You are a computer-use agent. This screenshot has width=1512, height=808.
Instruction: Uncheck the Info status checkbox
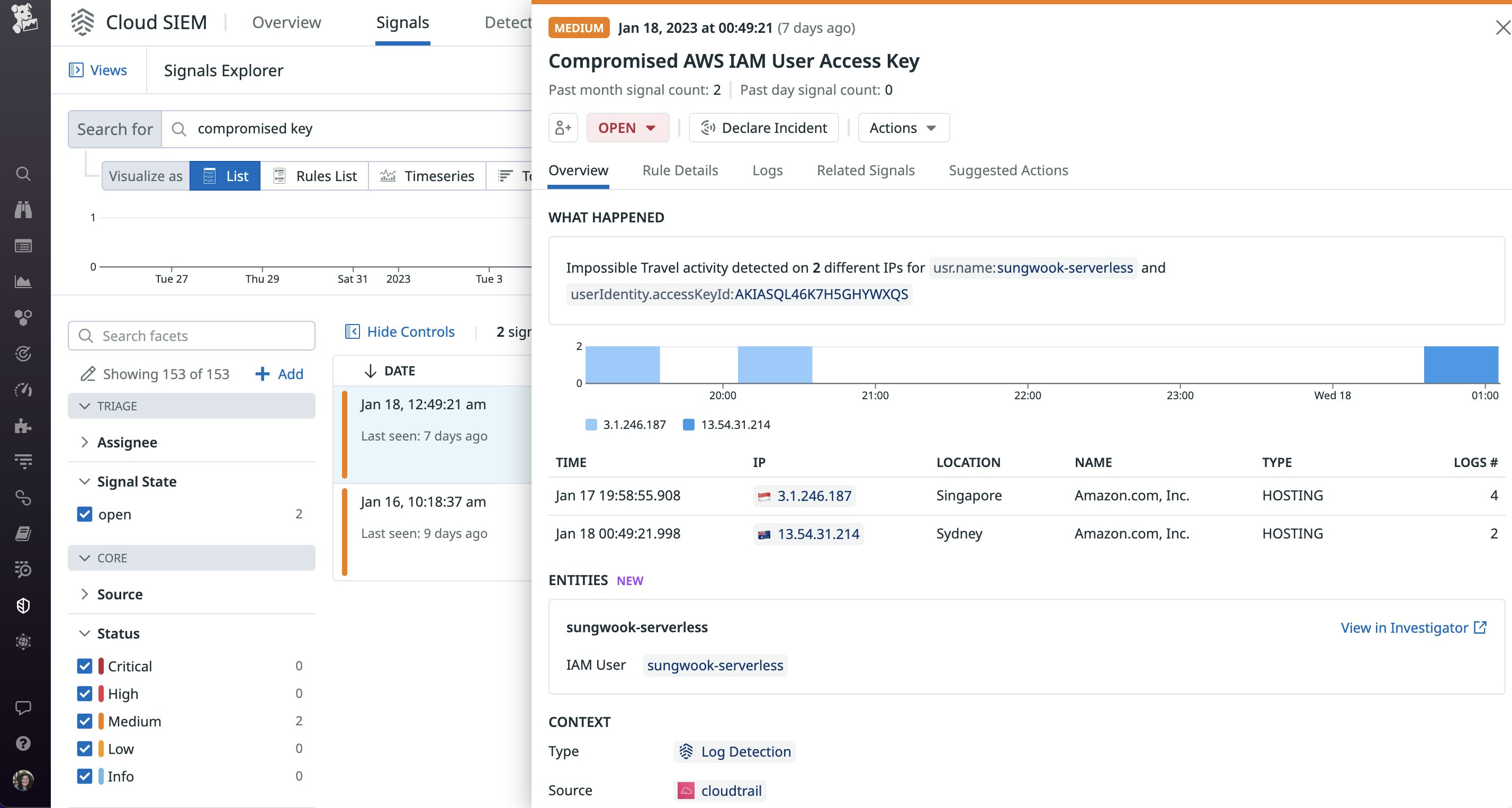click(85, 776)
